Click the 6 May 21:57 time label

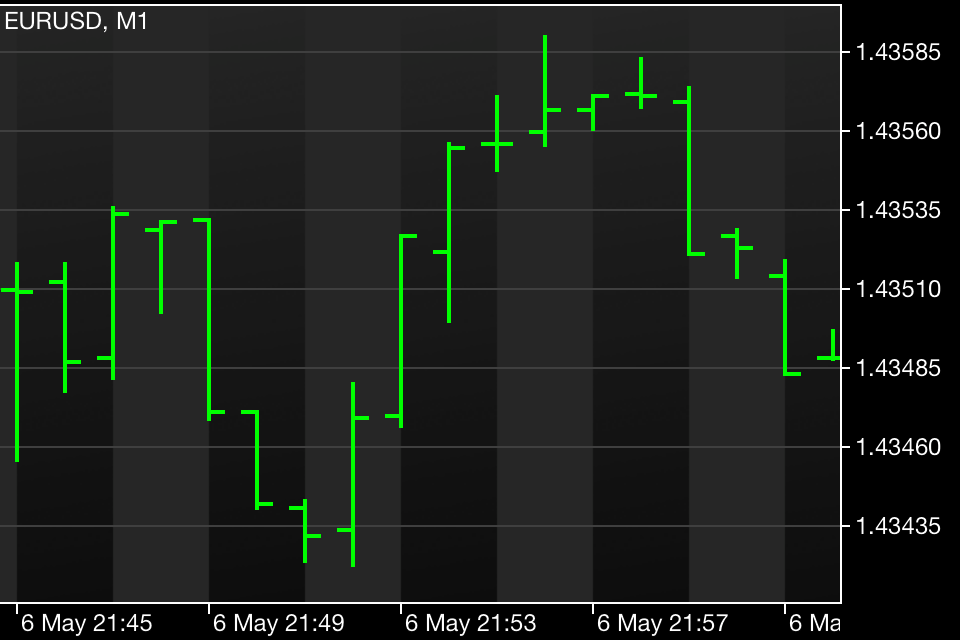(662, 623)
